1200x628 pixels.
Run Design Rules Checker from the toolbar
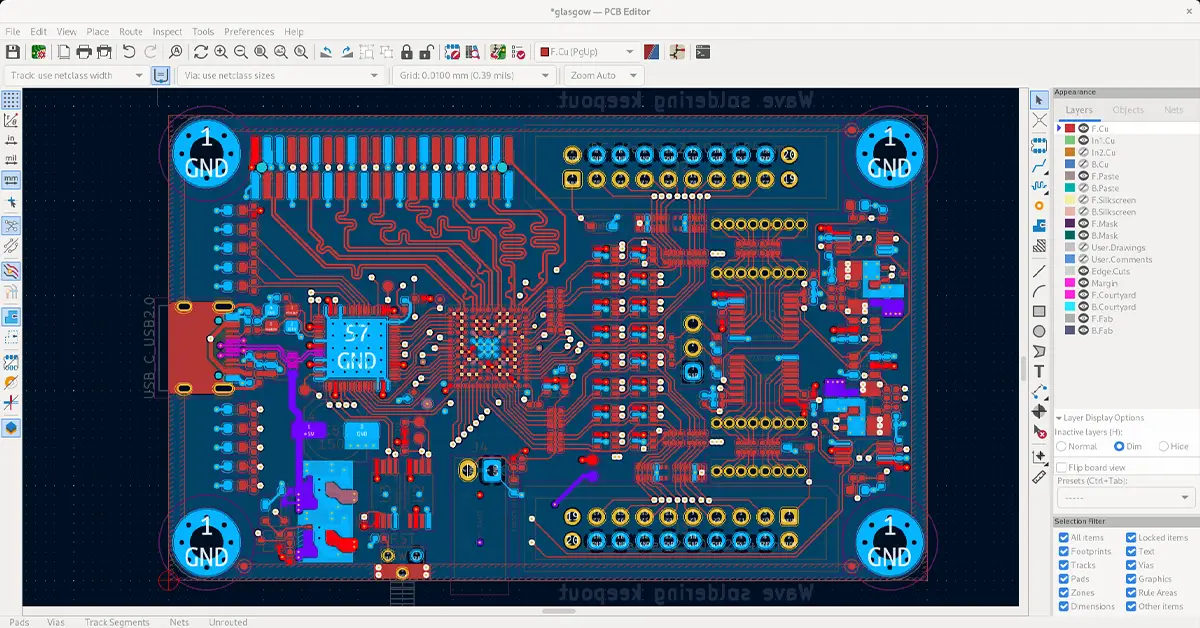pos(520,50)
